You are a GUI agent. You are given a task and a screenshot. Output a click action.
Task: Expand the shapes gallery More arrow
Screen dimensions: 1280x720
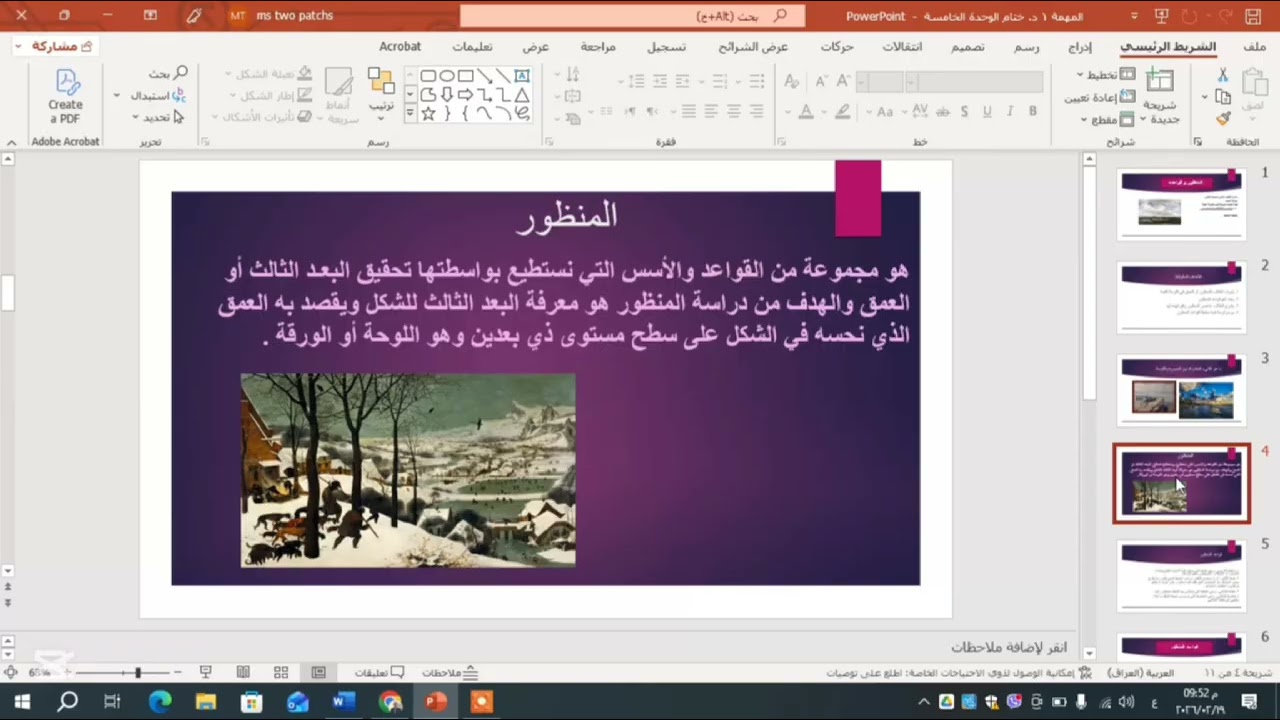click(409, 114)
